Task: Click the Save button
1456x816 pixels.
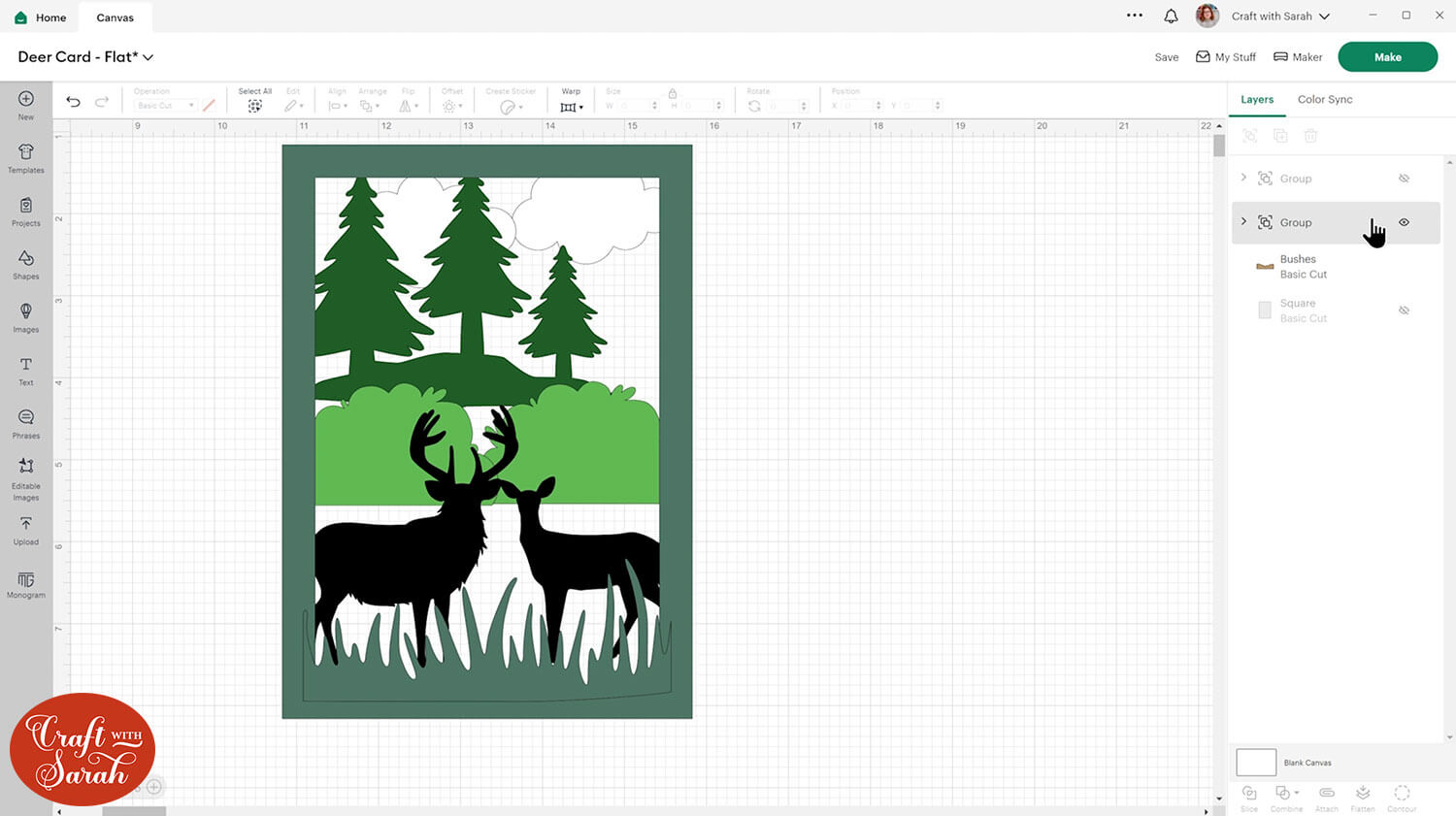Action: point(1166,57)
